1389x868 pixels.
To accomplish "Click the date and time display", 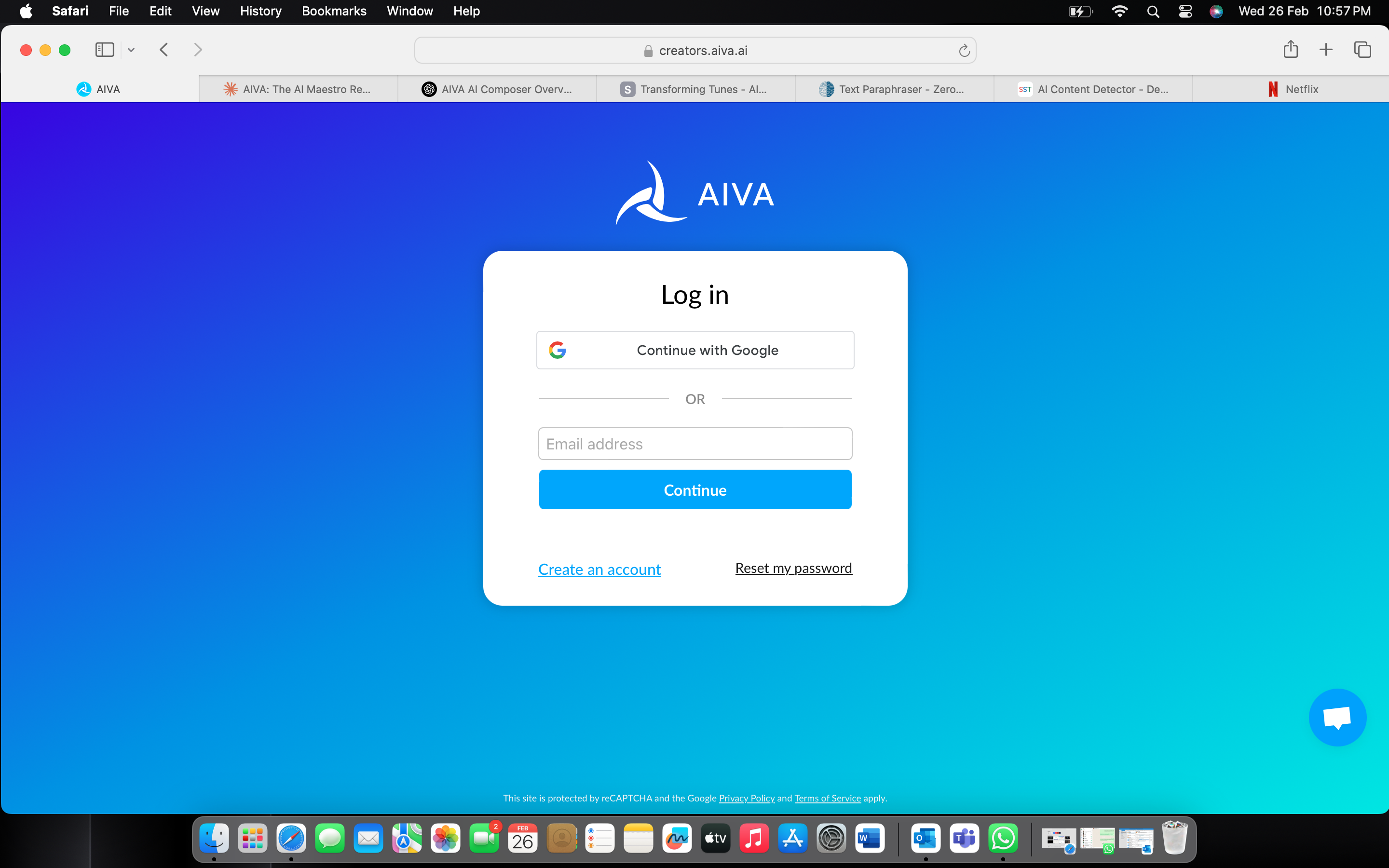I will [x=1305, y=11].
